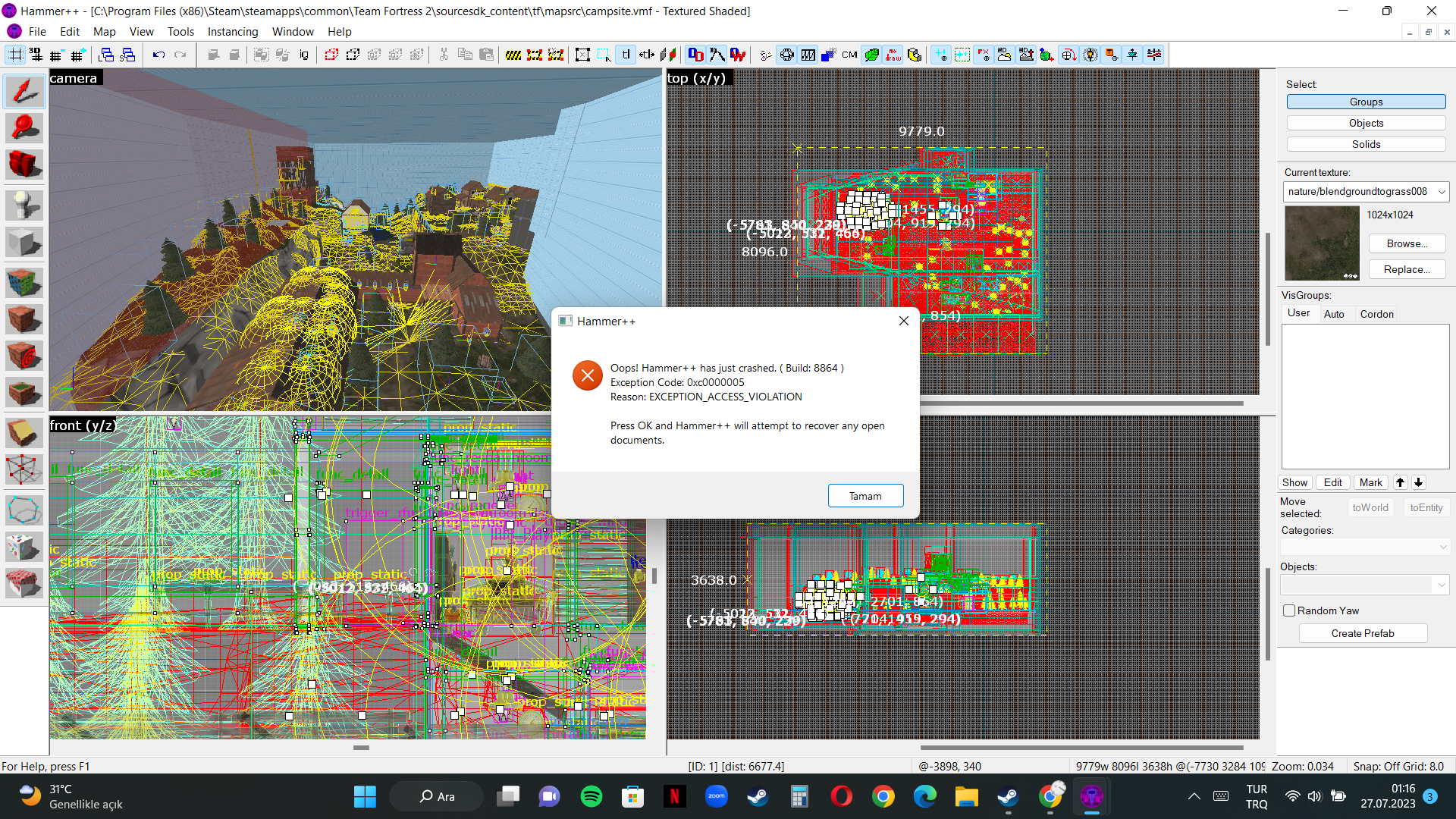This screenshot has height=819, width=1456.
Task: Open the Windows Start menu
Action: (365, 796)
